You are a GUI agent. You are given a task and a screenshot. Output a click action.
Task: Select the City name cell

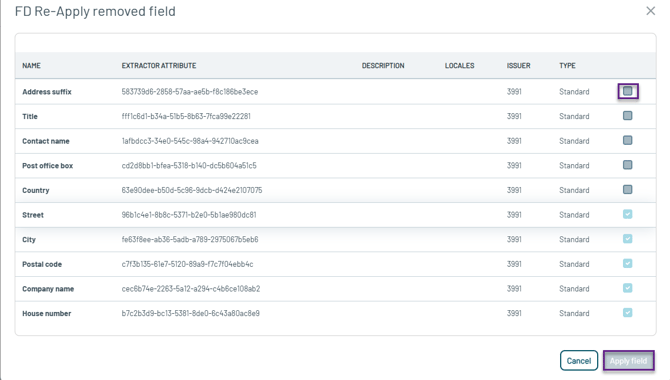[x=29, y=240]
